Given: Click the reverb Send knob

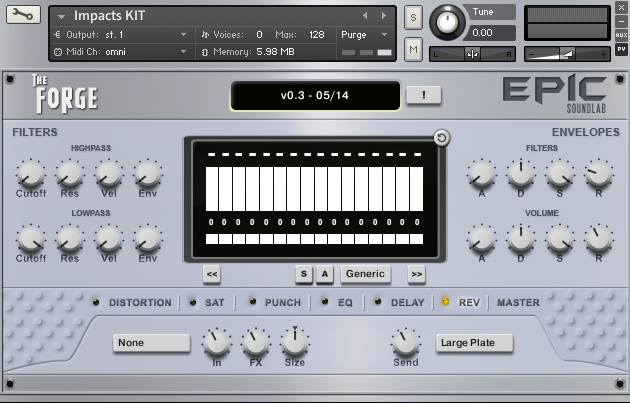Looking at the screenshot, I should (405, 343).
